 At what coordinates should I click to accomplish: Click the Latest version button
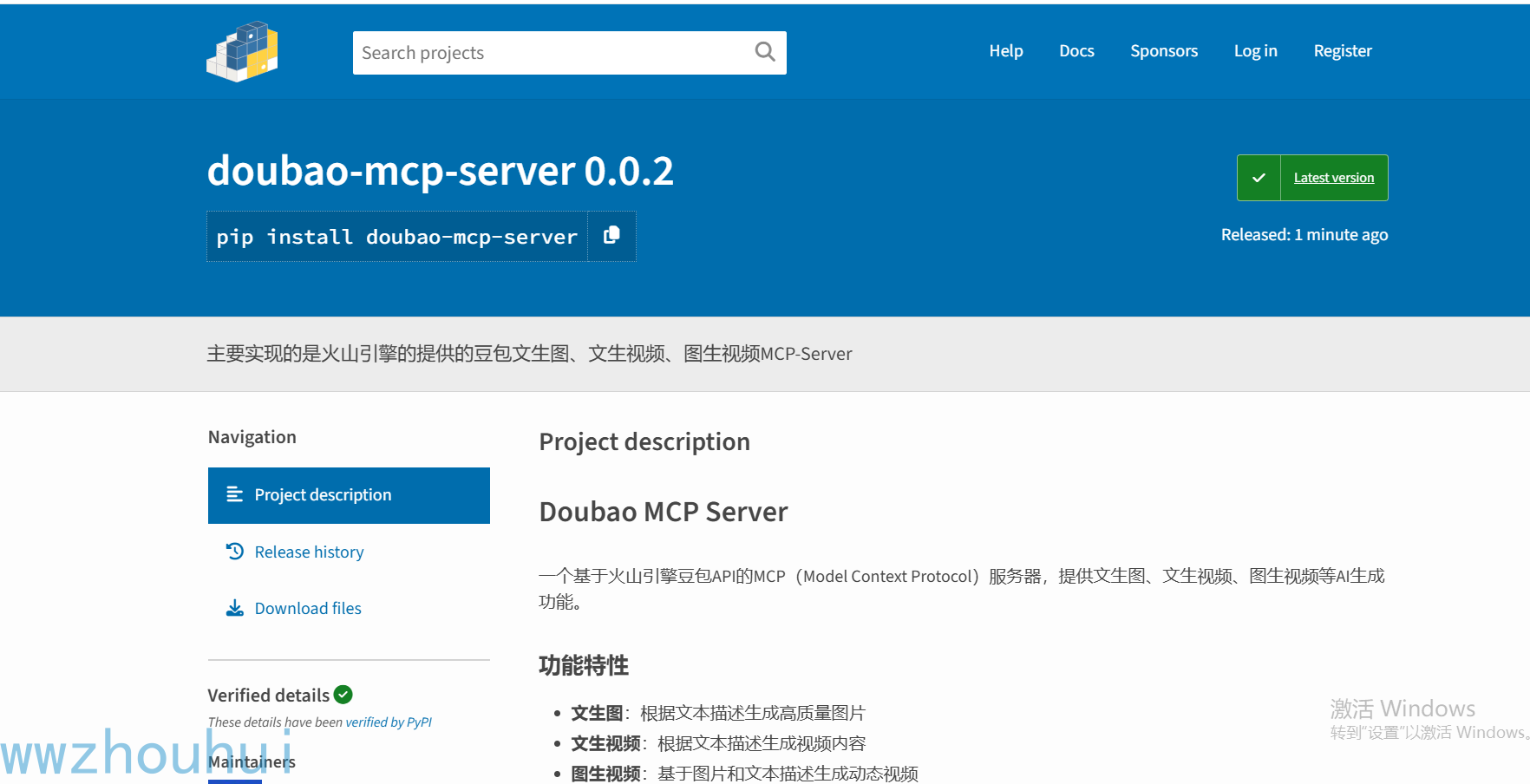pos(1312,178)
